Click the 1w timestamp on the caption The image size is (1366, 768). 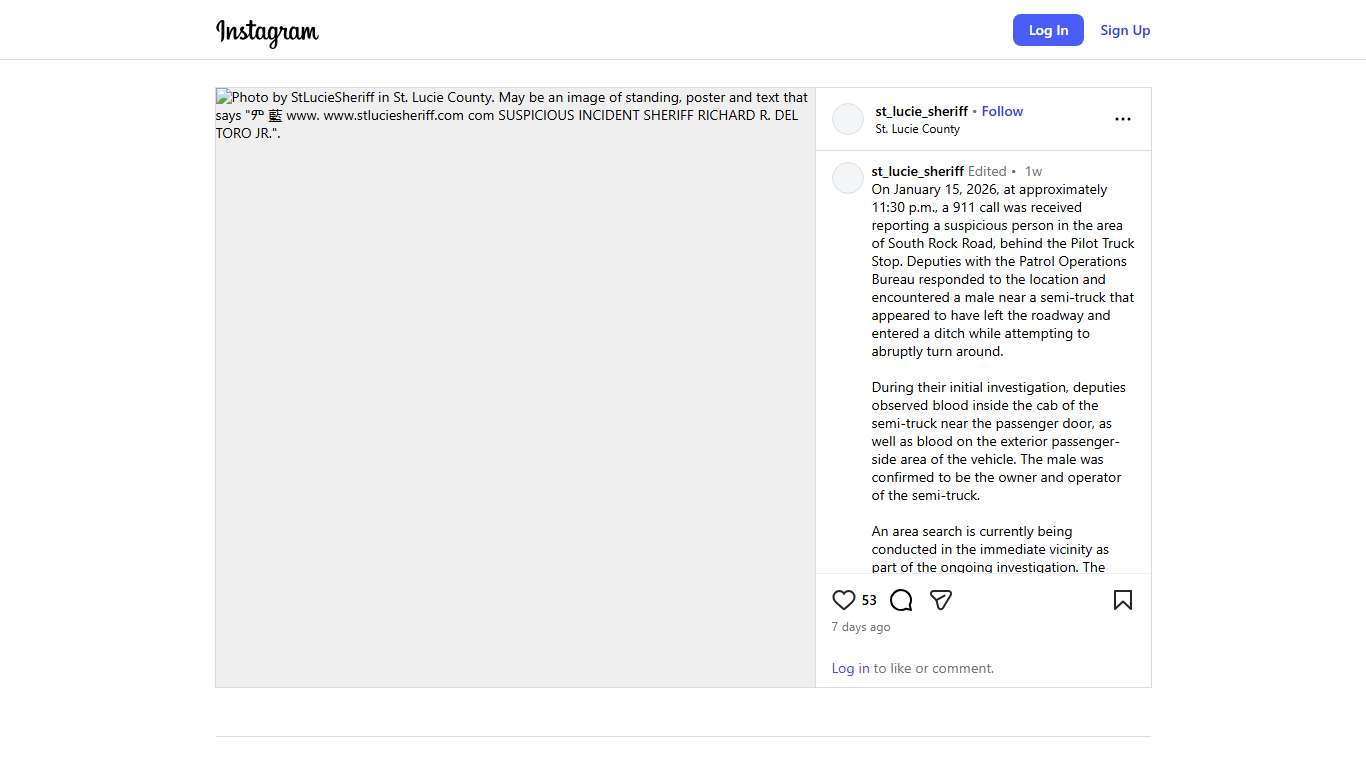[1033, 171]
